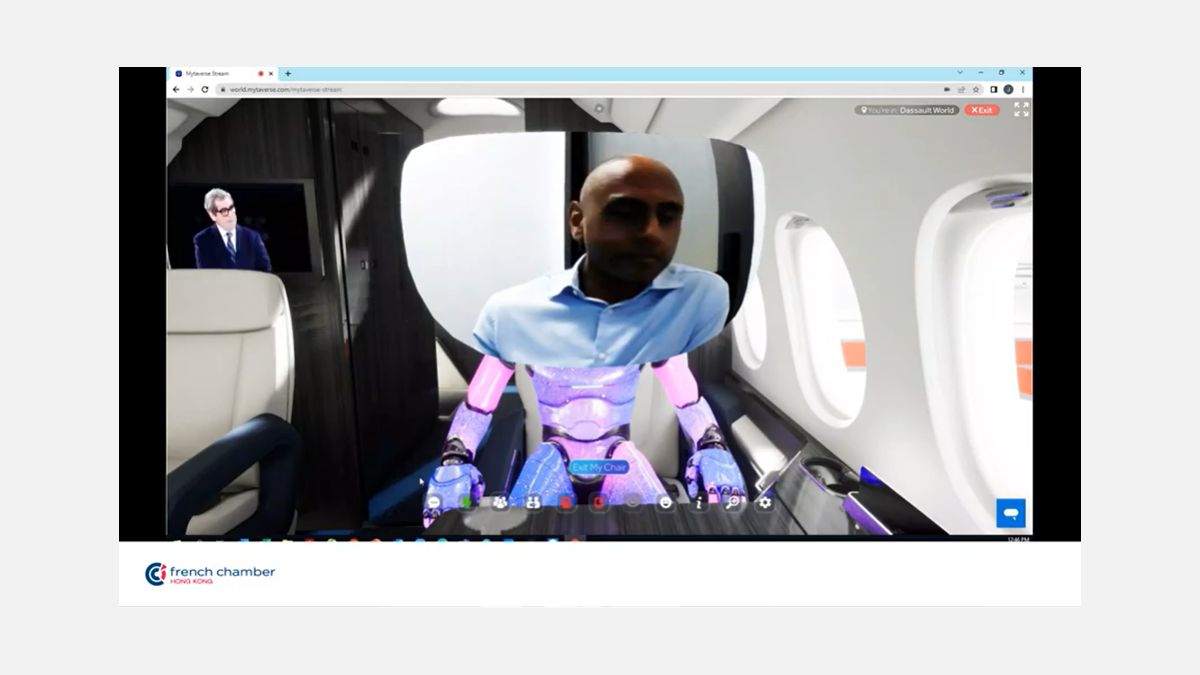Open the emoji reactions smiley icon
This screenshot has width=1200, height=675.
(x=666, y=503)
